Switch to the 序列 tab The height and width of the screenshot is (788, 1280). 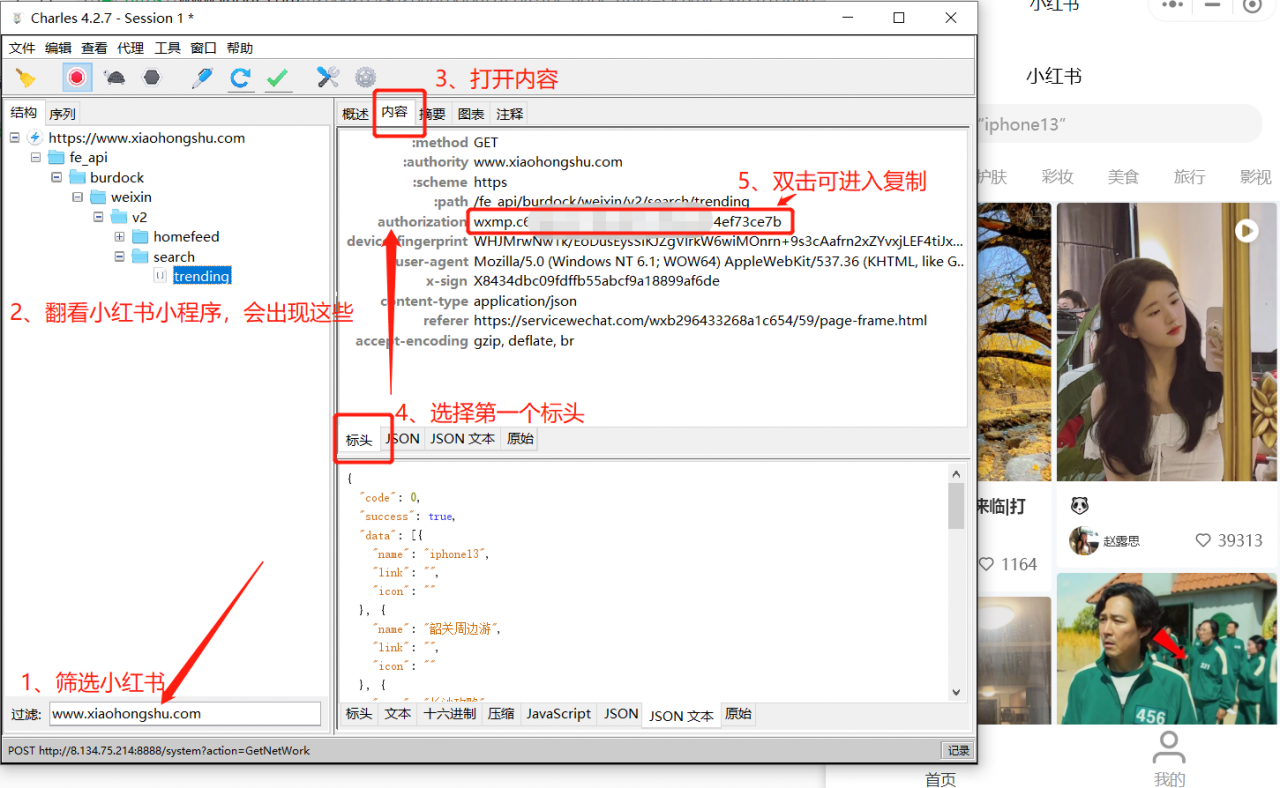pyautogui.click(x=62, y=114)
